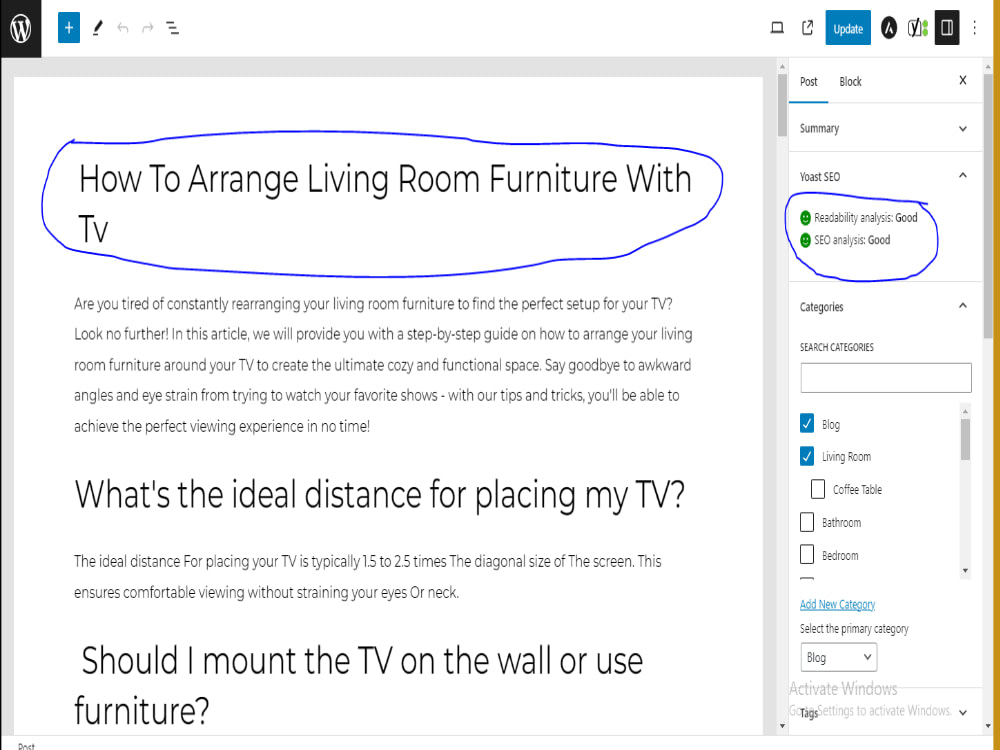Collapse the Categories panel
The height and width of the screenshot is (750, 1000).
(x=886, y=307)
